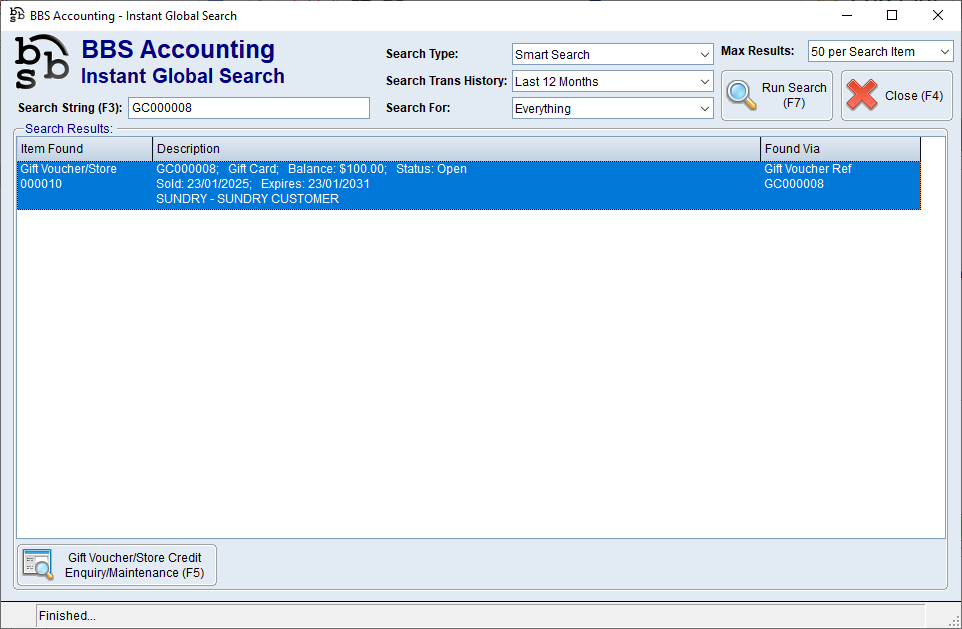Expand the Max Results dropdown

880,51
